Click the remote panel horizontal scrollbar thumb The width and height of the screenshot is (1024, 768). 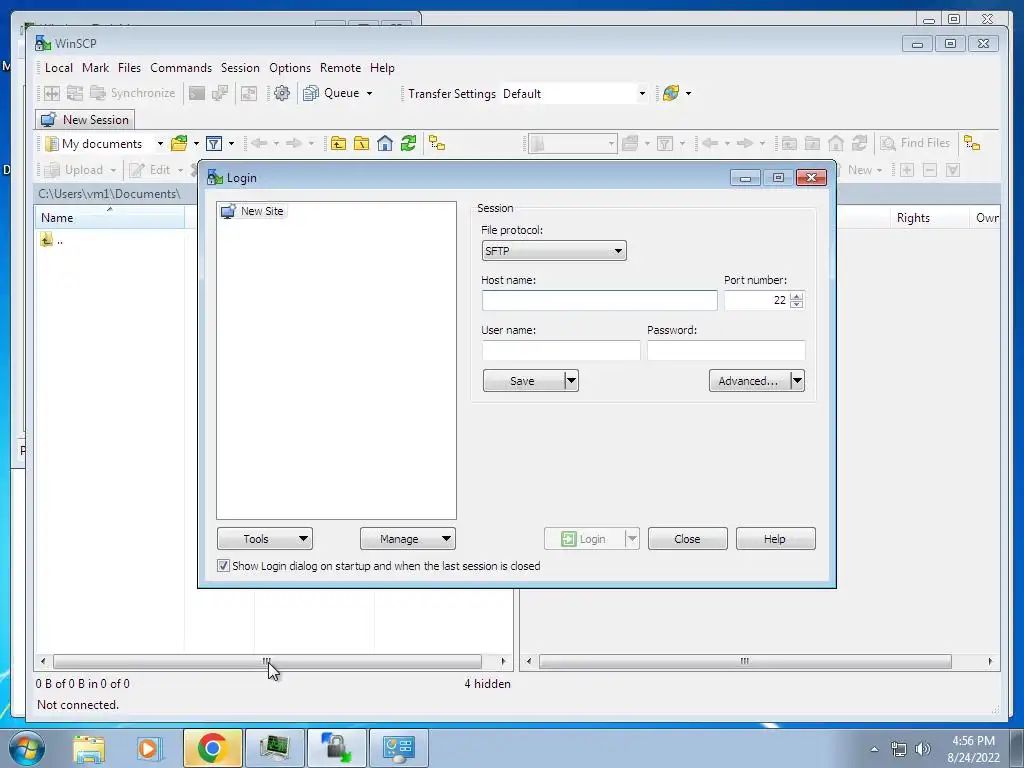[744, 661]
